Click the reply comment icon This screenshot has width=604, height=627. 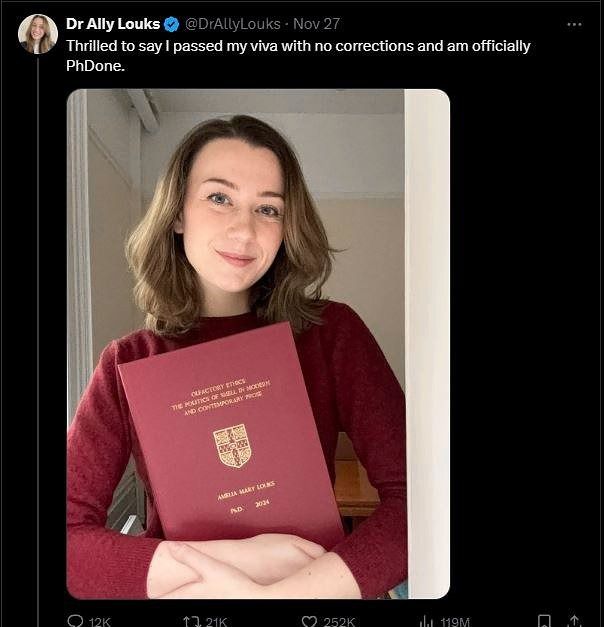(75, 621)
